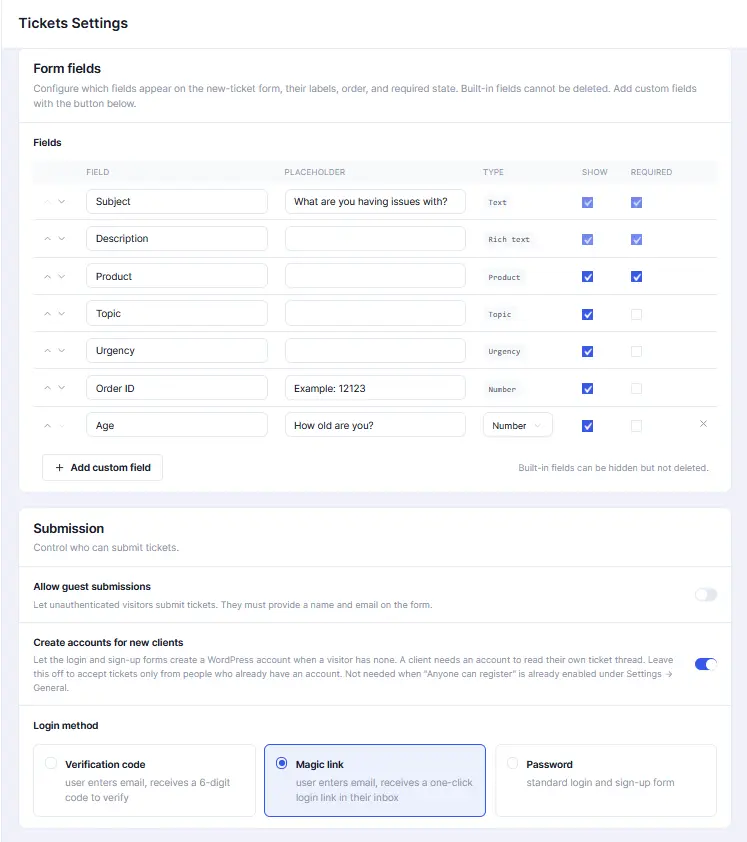Mark the Age field as required
Image resolution: width=747 pixels, height=842 pixels.
(636, 426)
